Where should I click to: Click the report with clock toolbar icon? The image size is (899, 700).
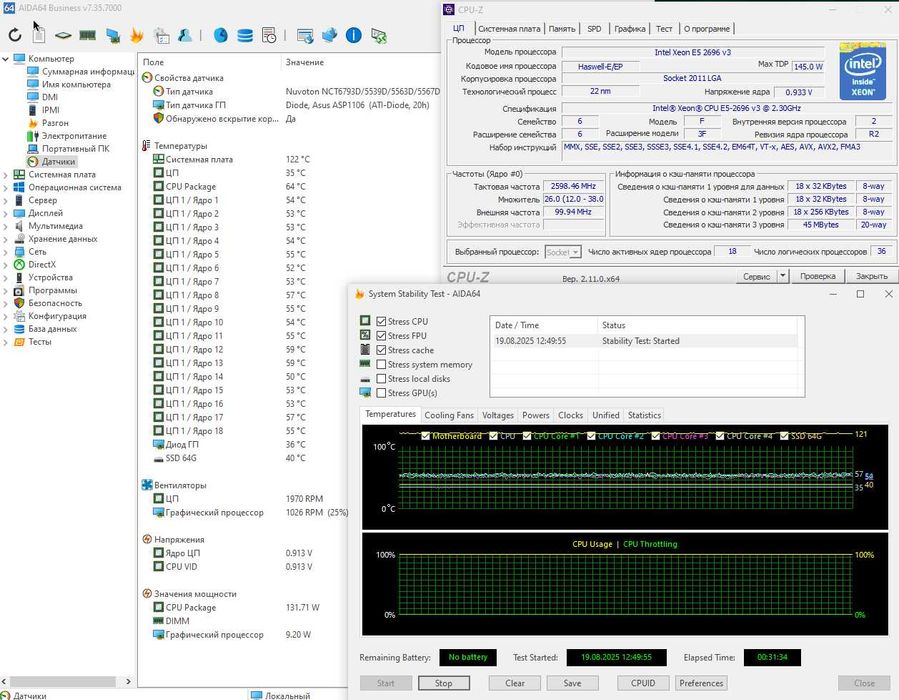tap(269, 36)
